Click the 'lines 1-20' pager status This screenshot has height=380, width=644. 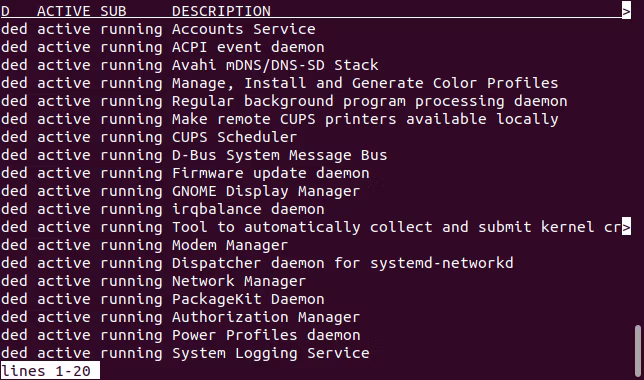pyautogui.click(x=50, y=371)
